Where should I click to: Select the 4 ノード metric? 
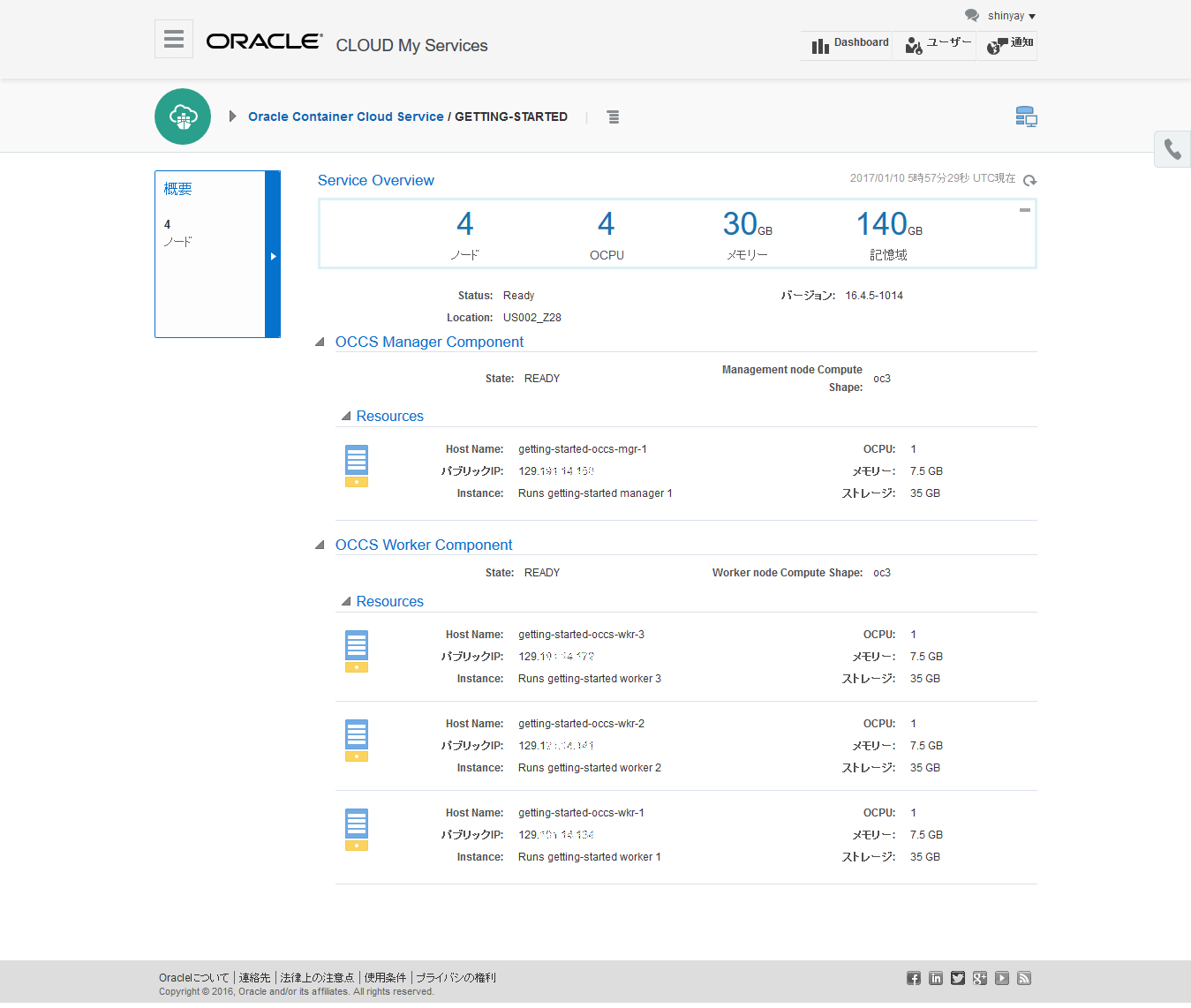tap(464, 235)
